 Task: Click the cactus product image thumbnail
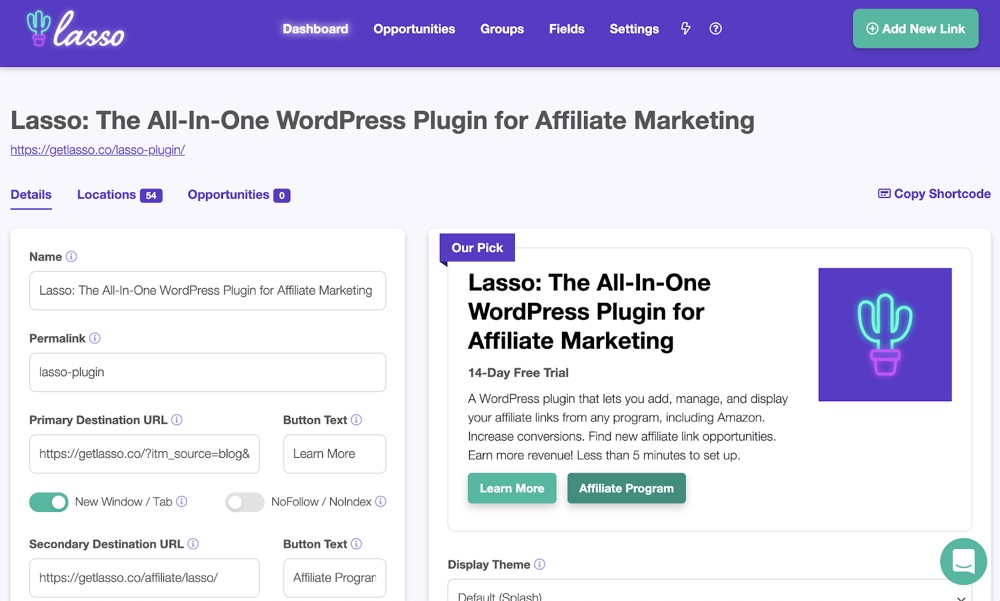[885, 334]
